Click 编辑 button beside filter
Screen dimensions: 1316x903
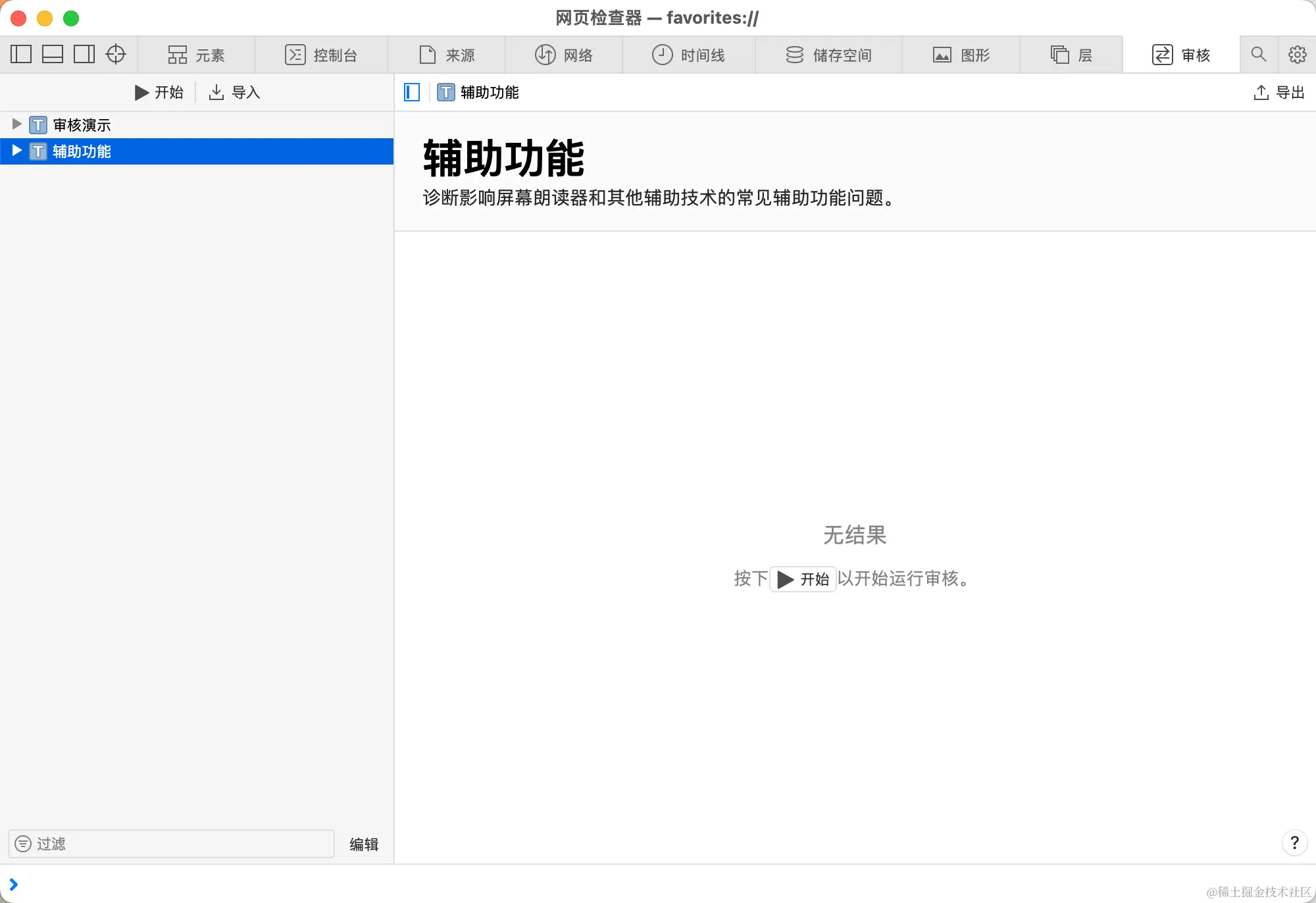pyautogui.click(x=363, y=844)
